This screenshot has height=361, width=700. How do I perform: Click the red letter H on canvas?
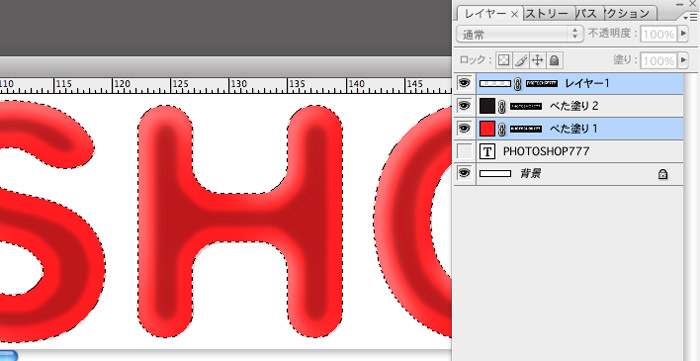[x=240, y=221]
